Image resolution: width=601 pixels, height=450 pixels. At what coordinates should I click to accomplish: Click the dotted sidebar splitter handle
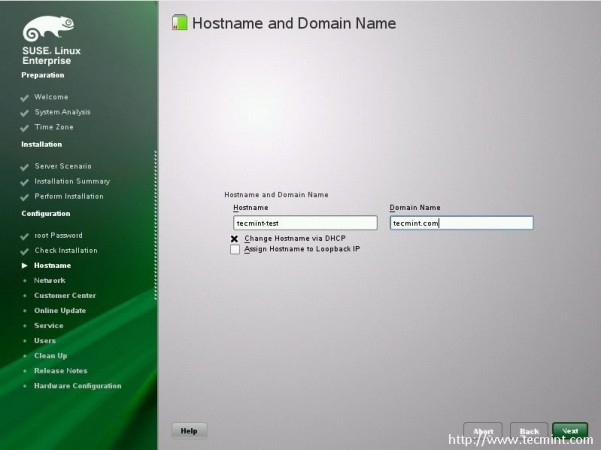(155, 225)
